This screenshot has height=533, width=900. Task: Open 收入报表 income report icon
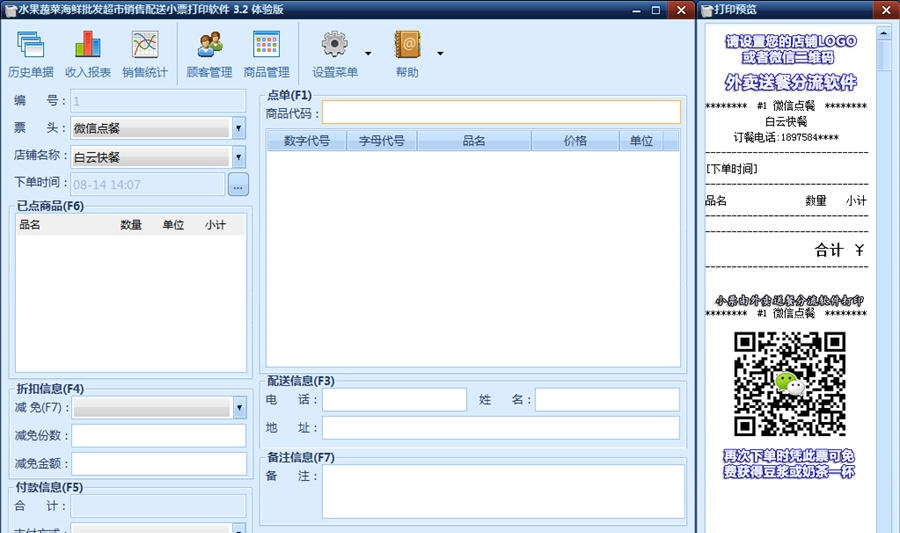coord(88,53)
